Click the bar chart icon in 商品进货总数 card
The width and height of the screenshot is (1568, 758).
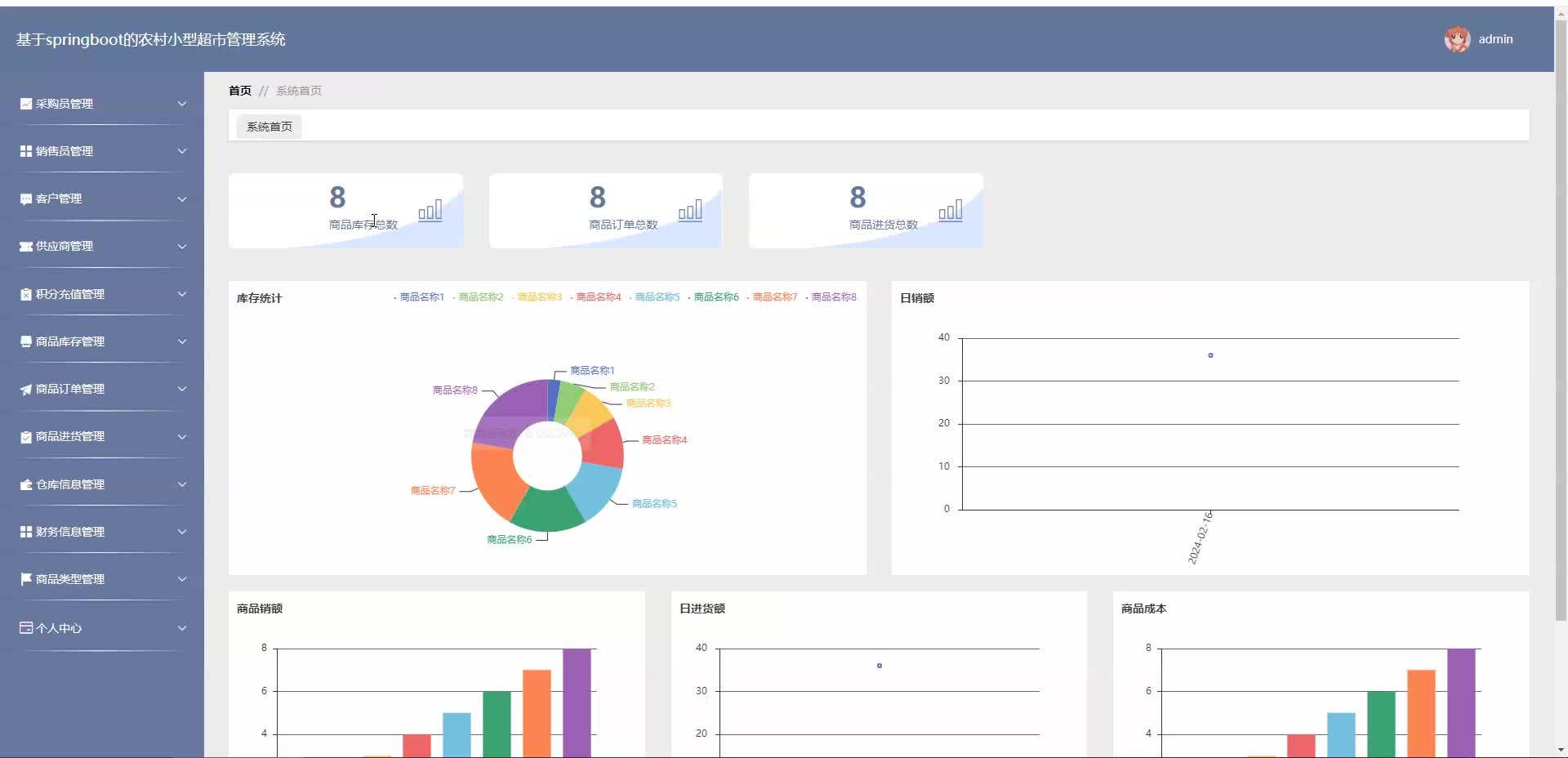pyautogui.click(x=951, y=211)
